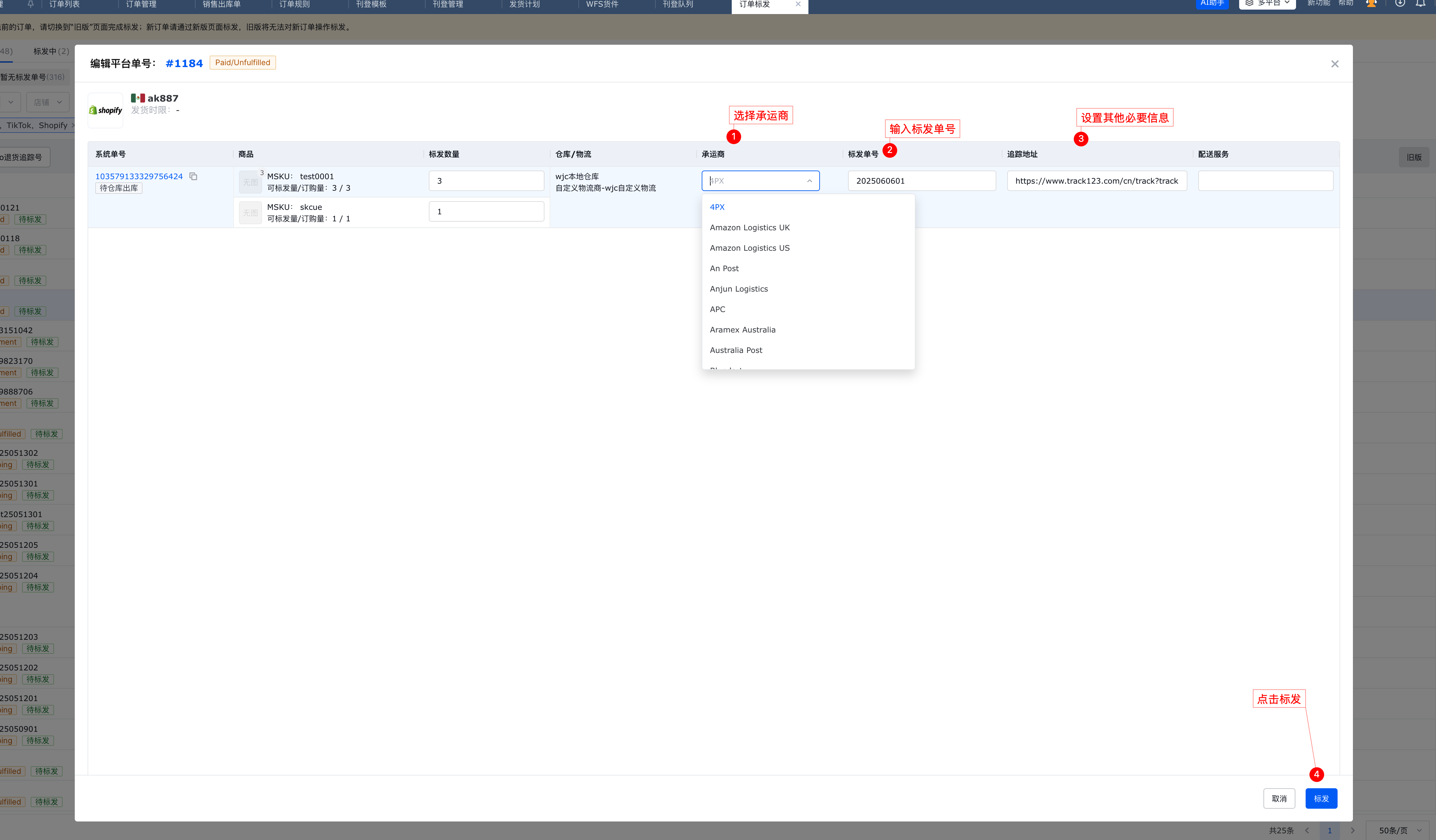The height and width of the screenshot is (840, 1436).
Task: Open the download center icon
Action: point(1400,4)
